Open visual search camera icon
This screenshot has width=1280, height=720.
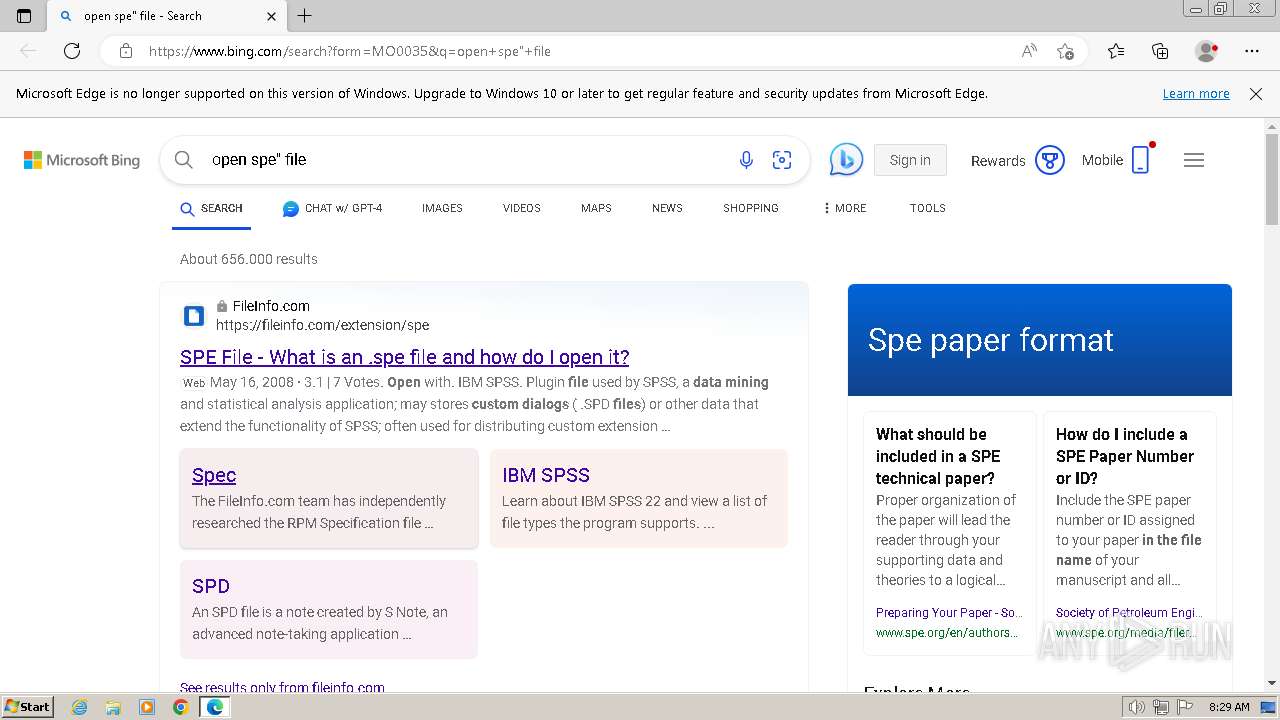pyautogui.click(x=782, y=160)
